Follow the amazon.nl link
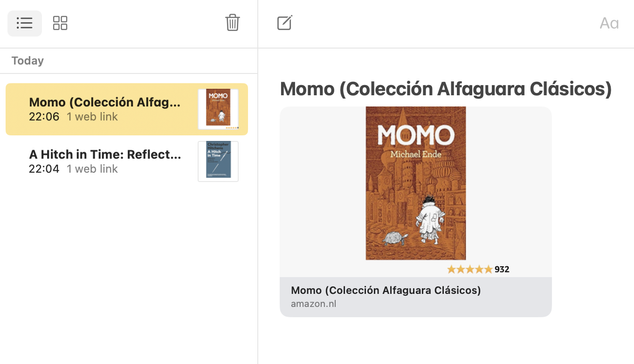 pyautogui.click(x=313, y=304)
